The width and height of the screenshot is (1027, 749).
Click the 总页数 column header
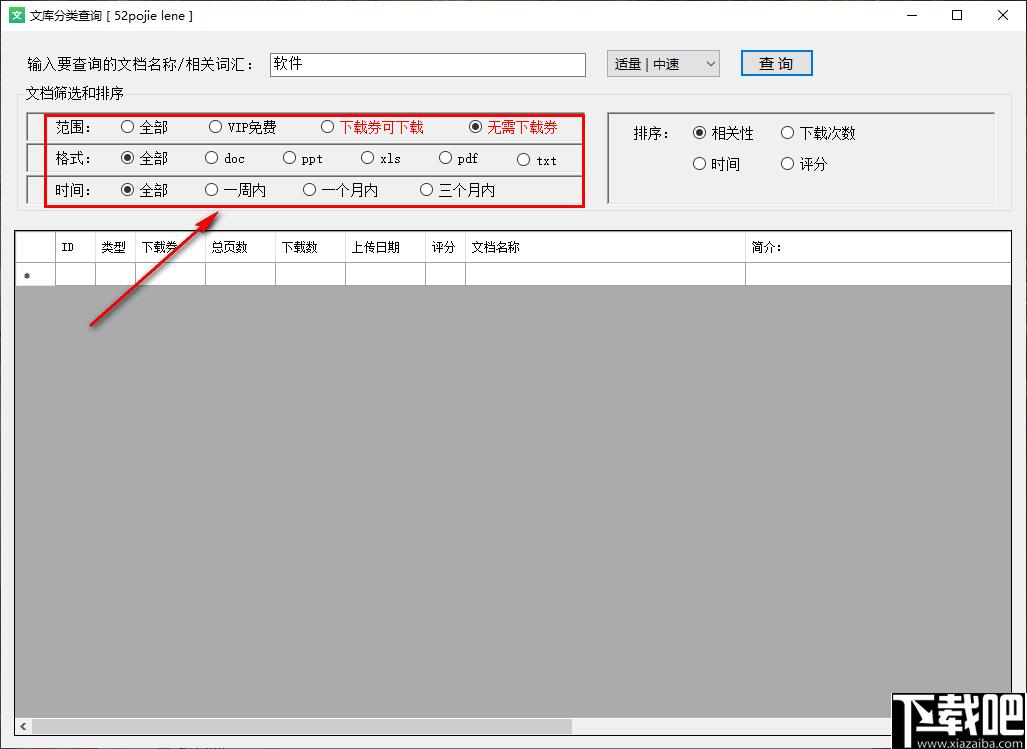[x=240, y=247]
